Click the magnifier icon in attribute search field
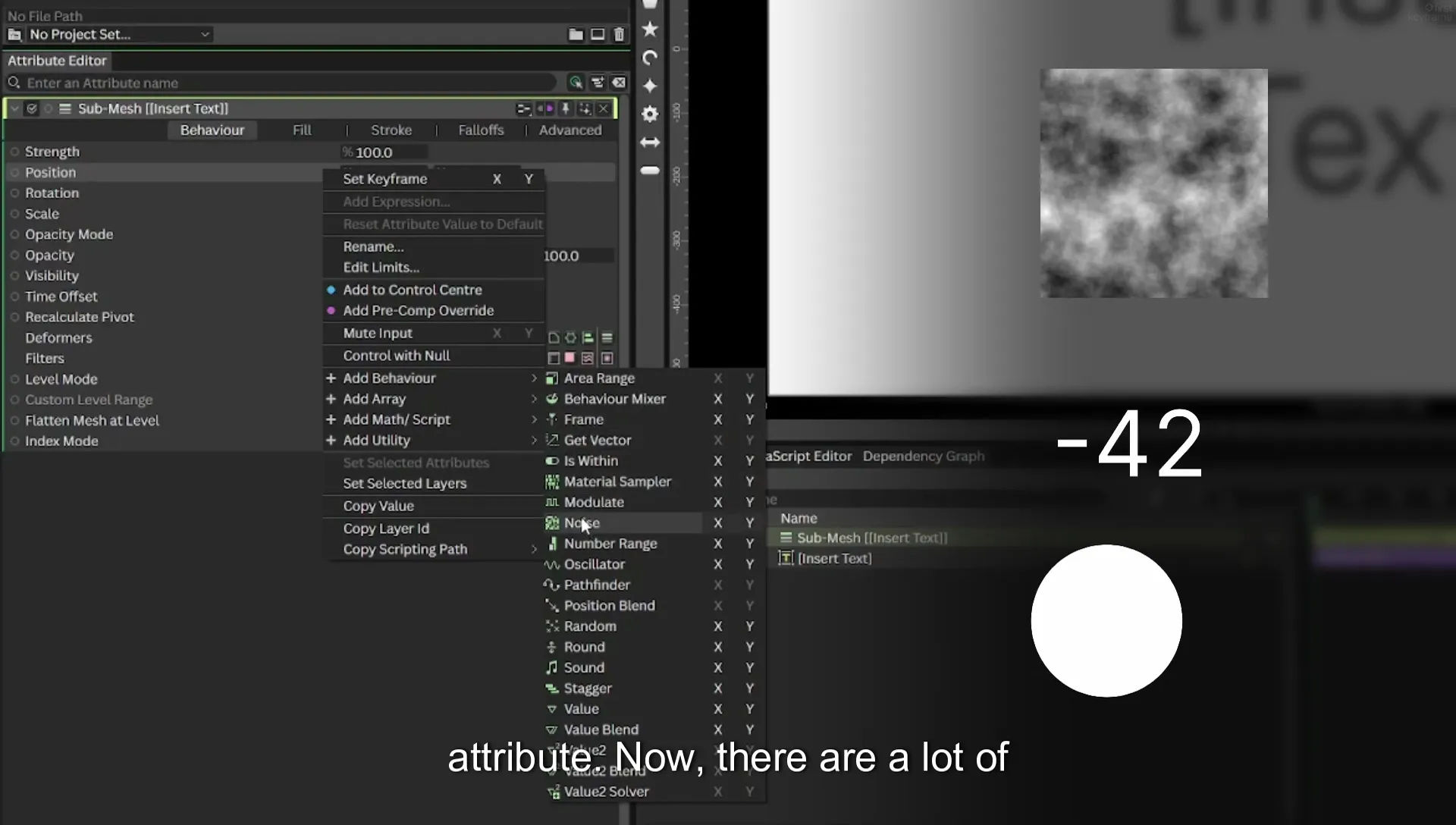 (x=14, y=83)
